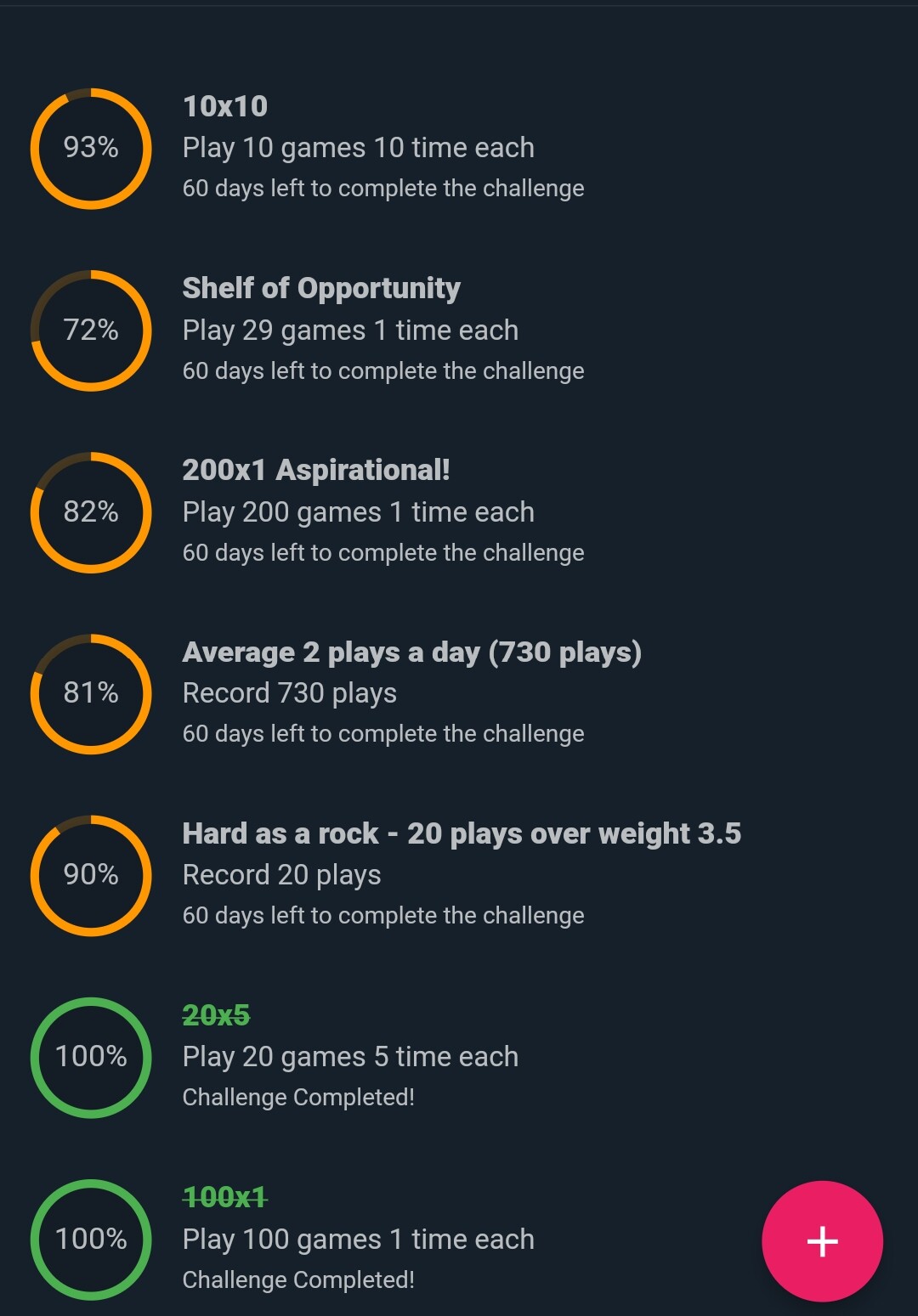
Task: Open the 10x10 challenge title
Action: point(225,106)
